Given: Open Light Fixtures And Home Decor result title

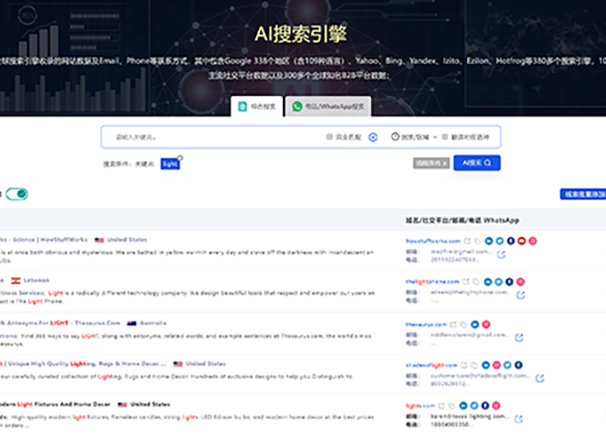Looking at the screenshot, I should (55, 404).
